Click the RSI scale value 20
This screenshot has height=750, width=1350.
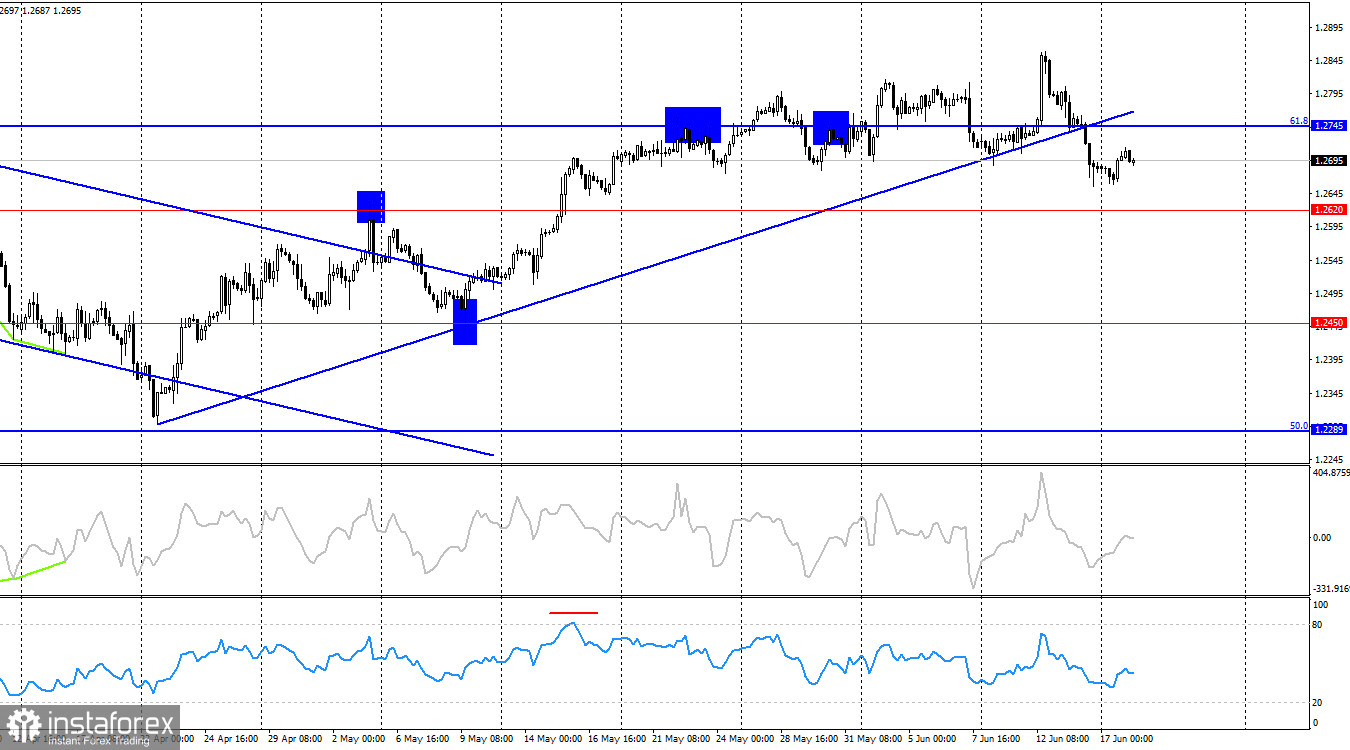1318,703
